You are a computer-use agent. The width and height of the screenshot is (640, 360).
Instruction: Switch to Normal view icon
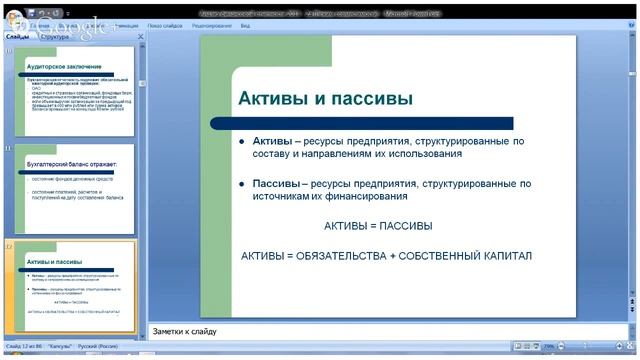tap(518, 346)
